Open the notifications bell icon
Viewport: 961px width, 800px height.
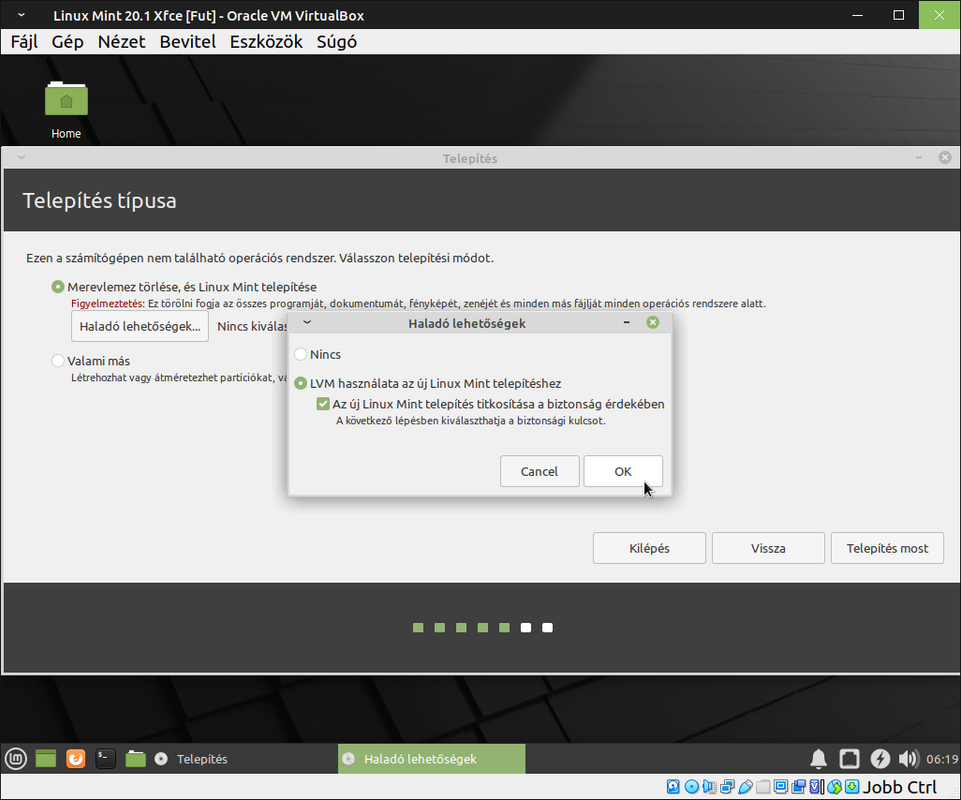tap(818, 759)
